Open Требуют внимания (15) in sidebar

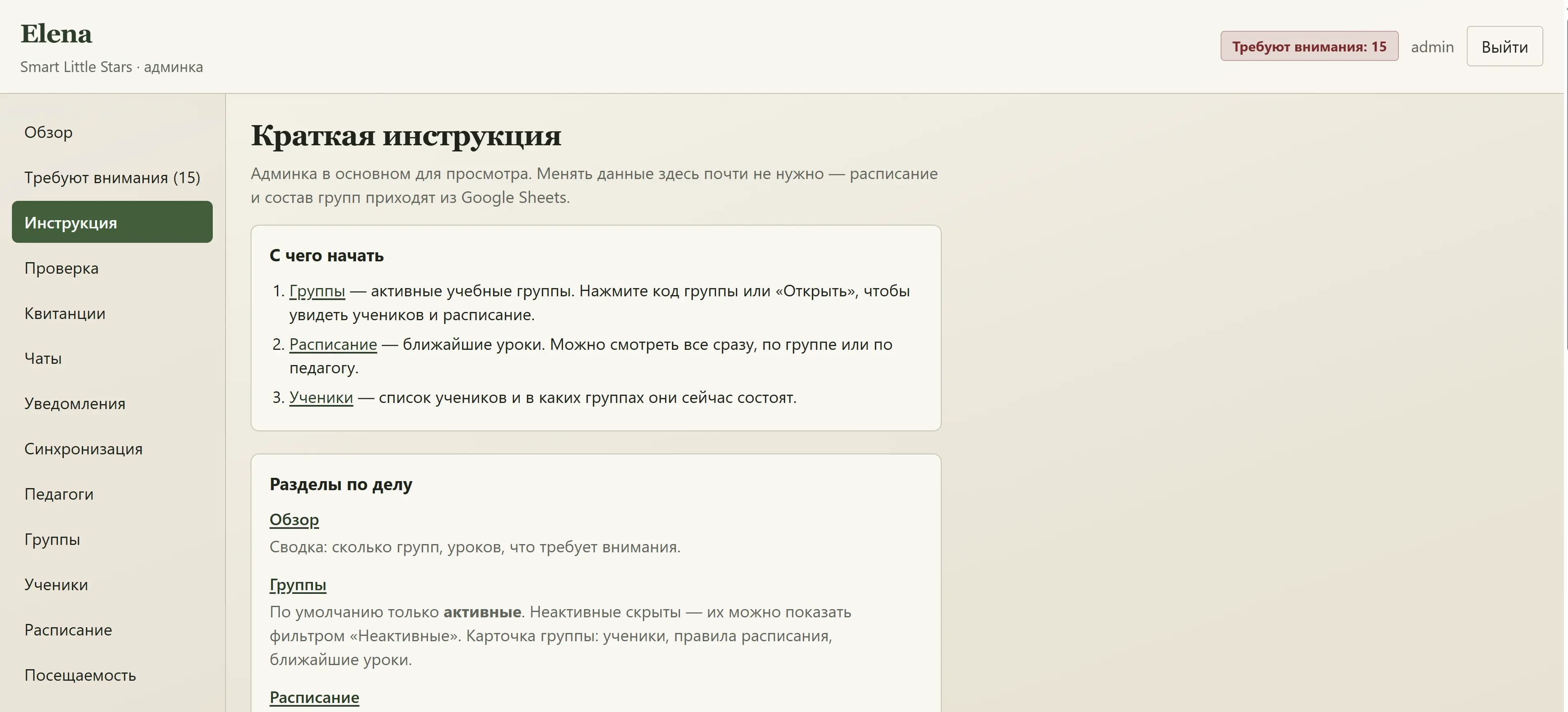click(112, 177)
